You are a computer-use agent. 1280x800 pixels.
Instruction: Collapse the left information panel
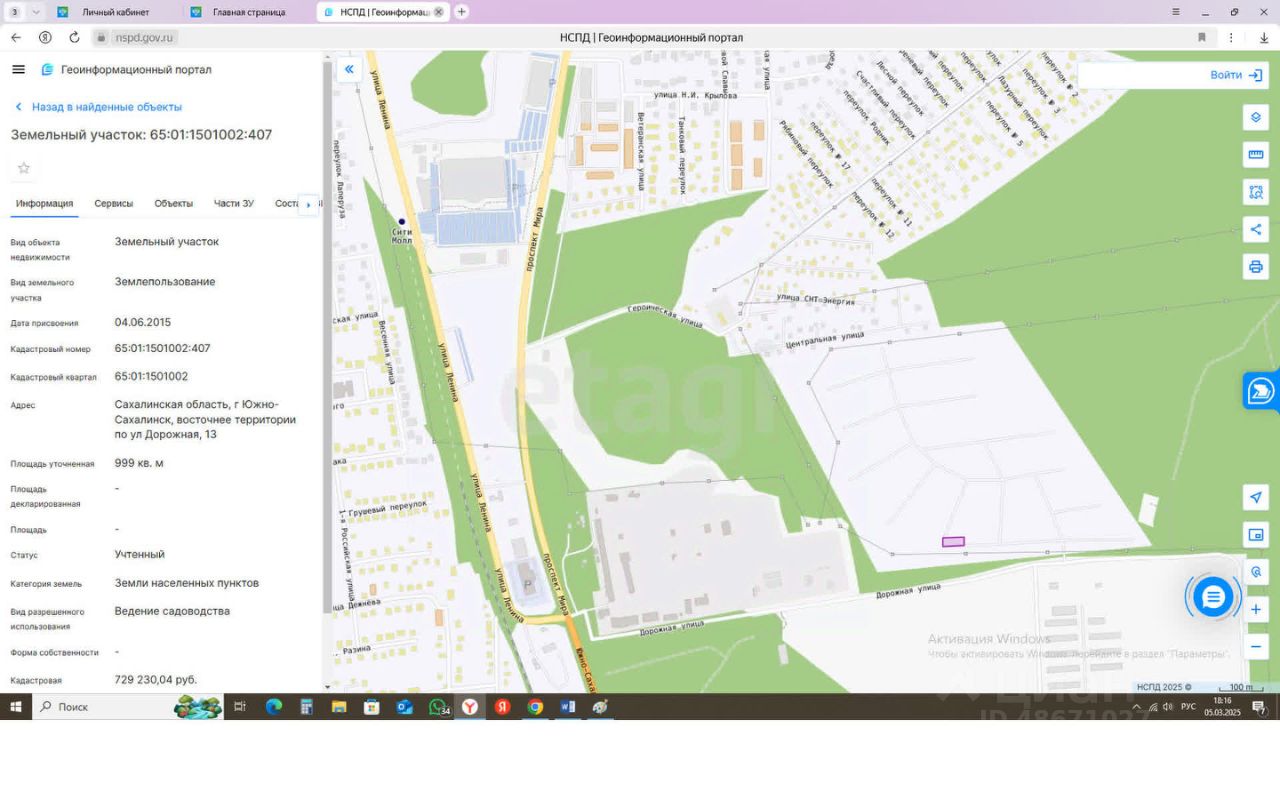coord(349,69)
